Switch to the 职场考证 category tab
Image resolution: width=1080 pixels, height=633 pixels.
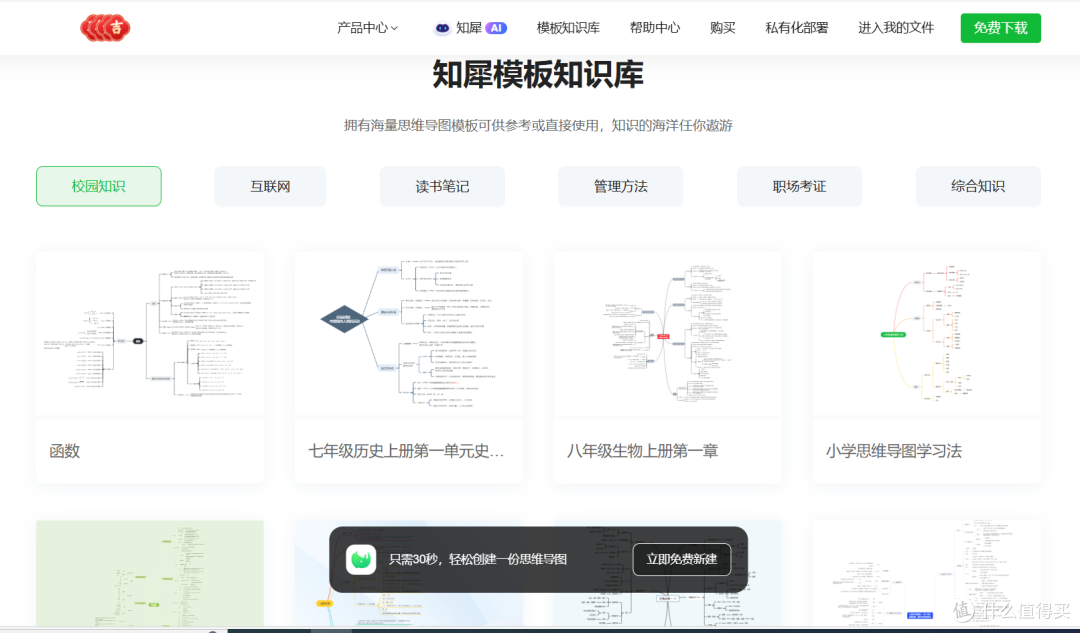799,186
